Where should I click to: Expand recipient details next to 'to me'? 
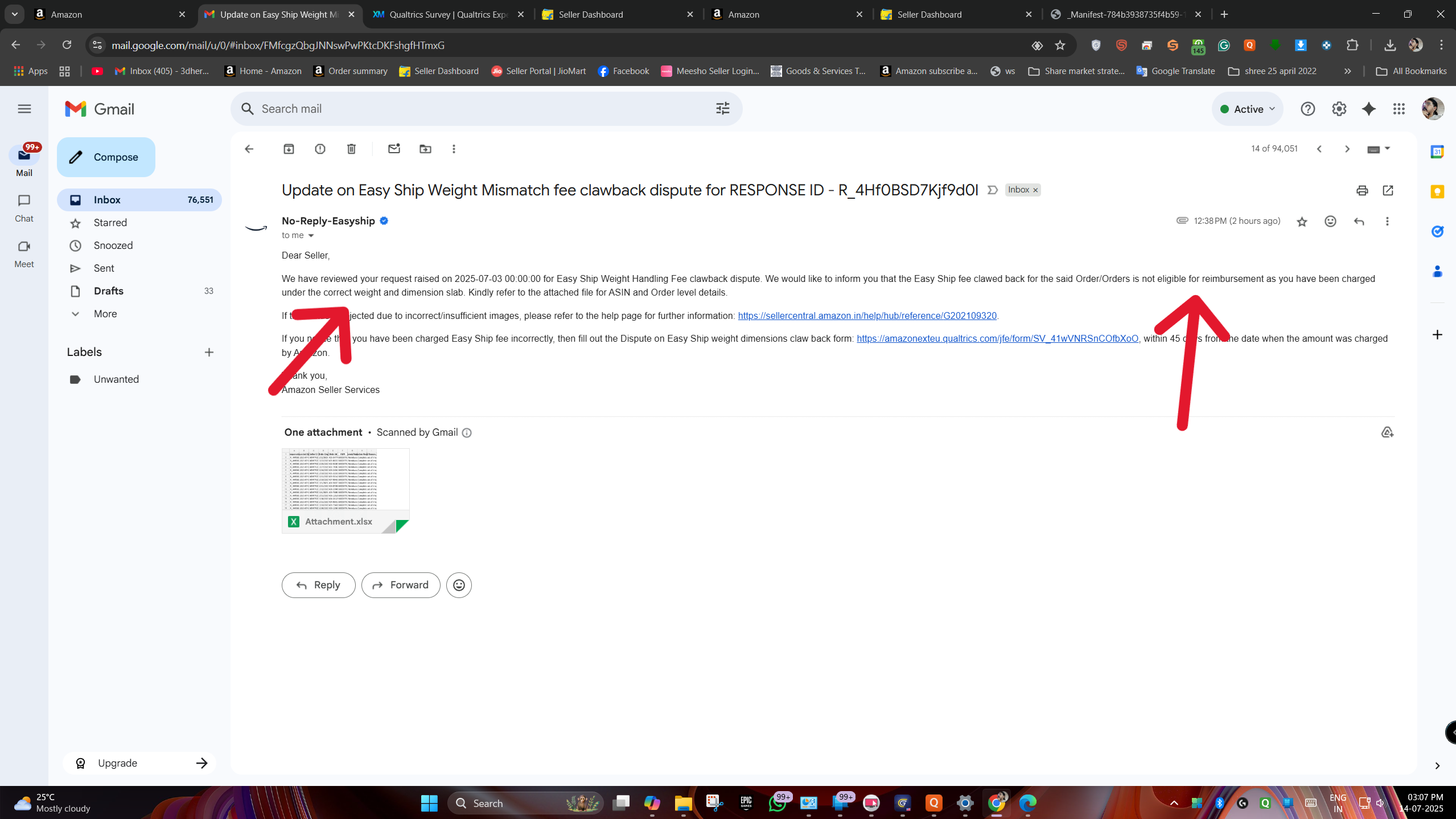[311, 235]
